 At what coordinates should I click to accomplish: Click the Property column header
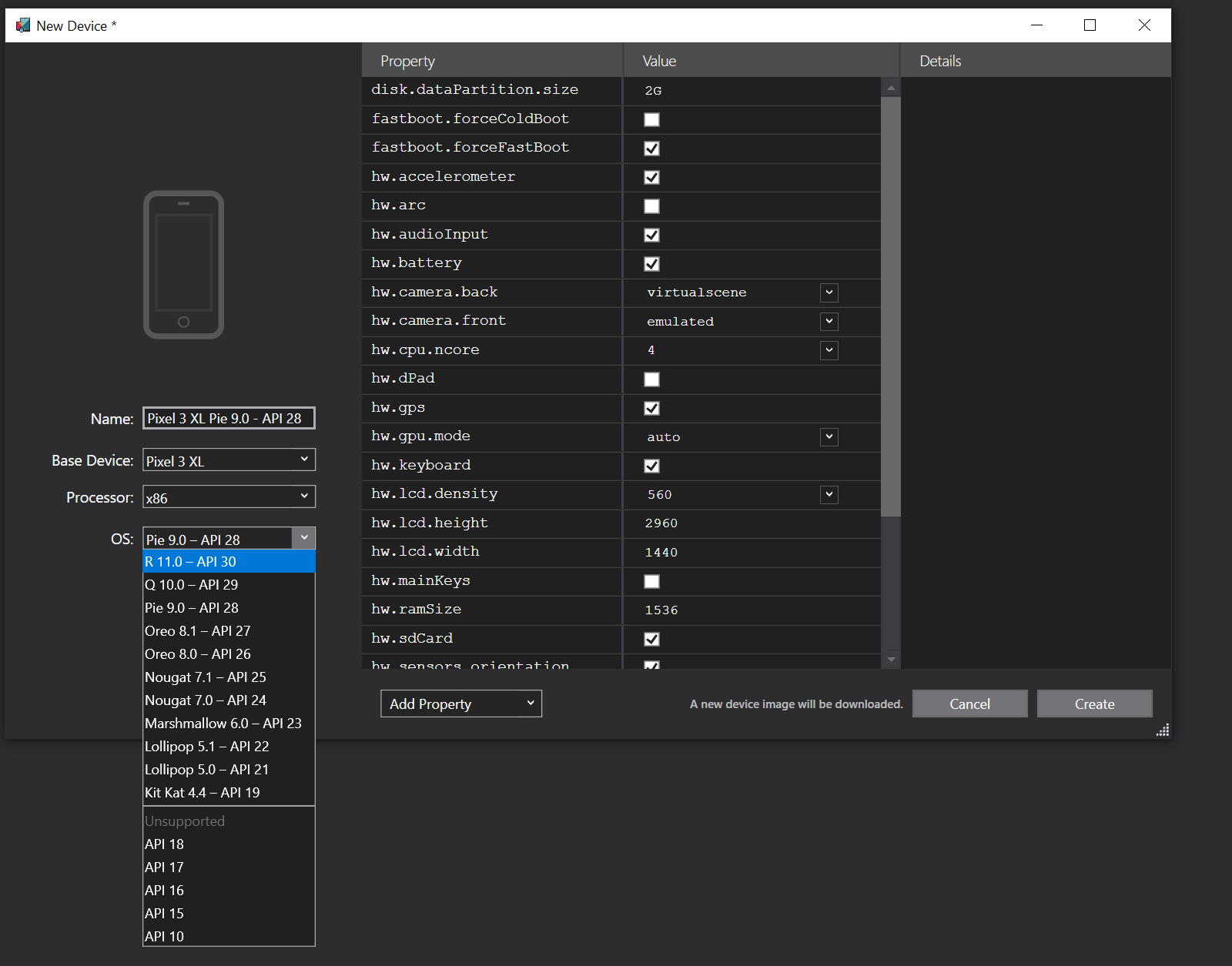click(x=492, y=61)
